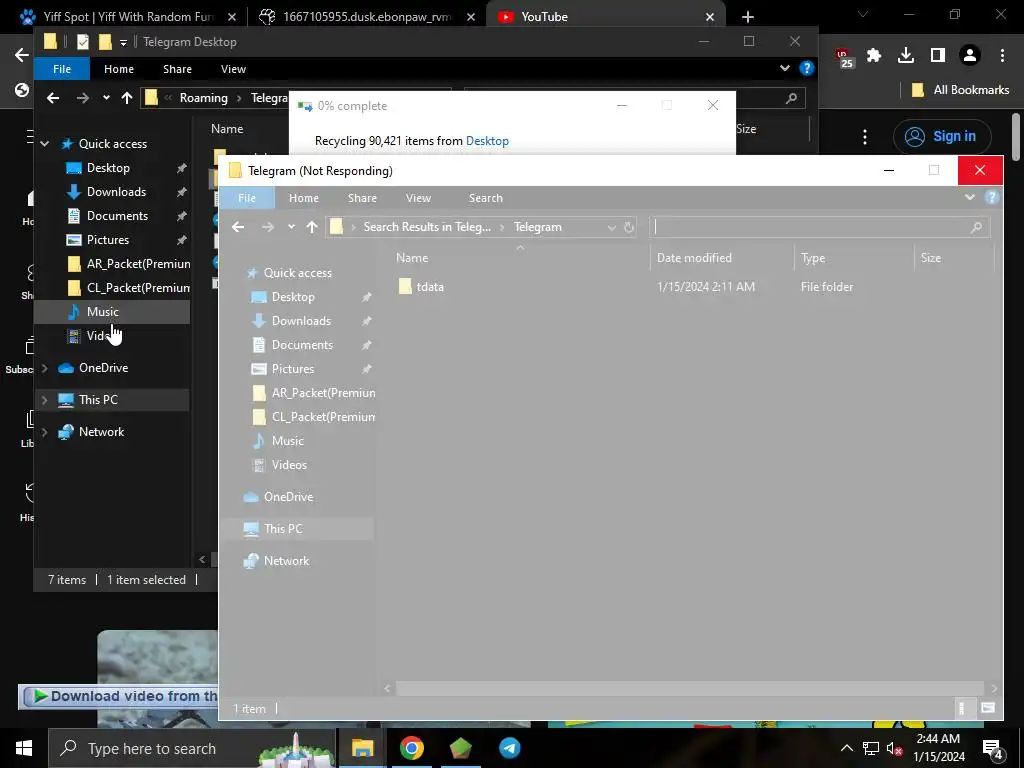The image size is (1024, 768).
Task: Click Roaming in Telegram Desktop address bar
Action: pos(204,98)
